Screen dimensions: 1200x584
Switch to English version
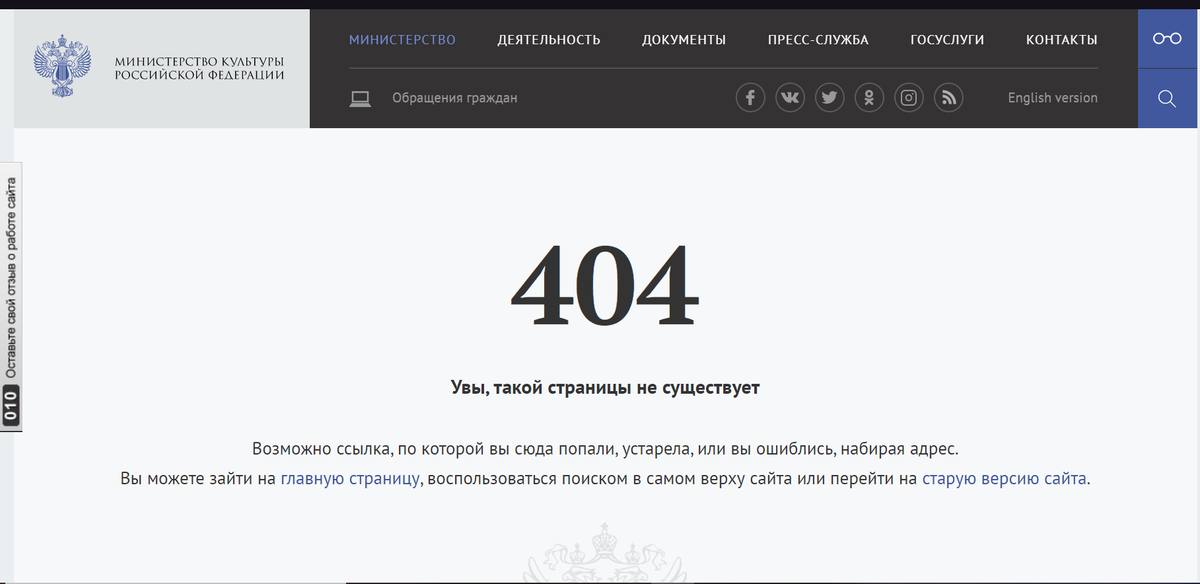[x=1053, y=98]
